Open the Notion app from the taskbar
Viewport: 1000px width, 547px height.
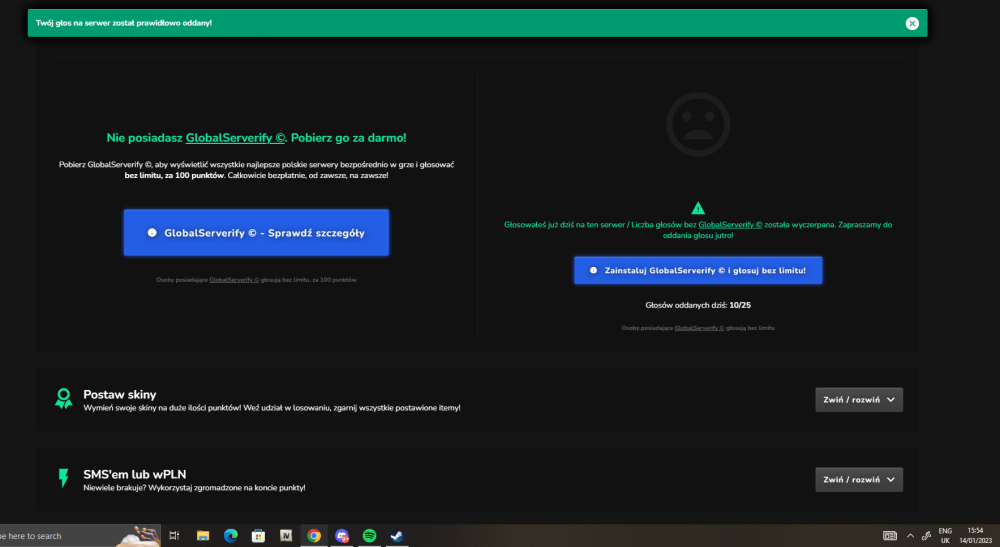click(286, 536)
